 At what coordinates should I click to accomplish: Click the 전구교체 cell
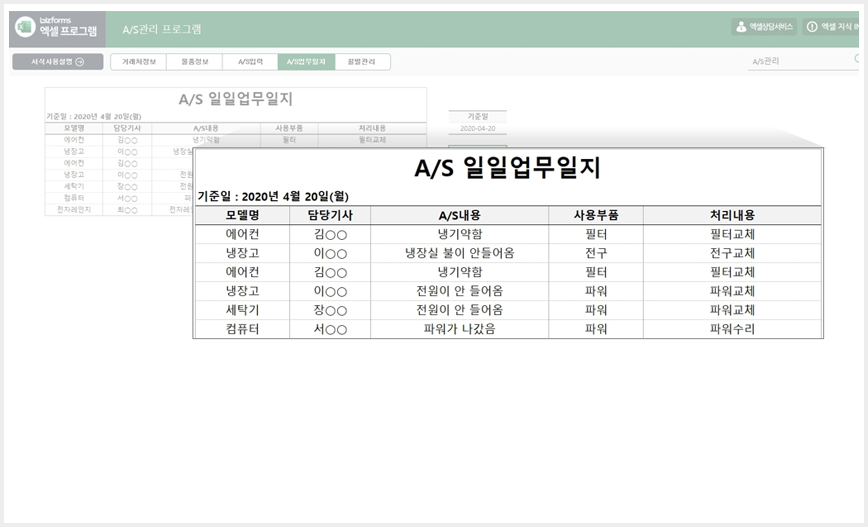coord(732,254)
